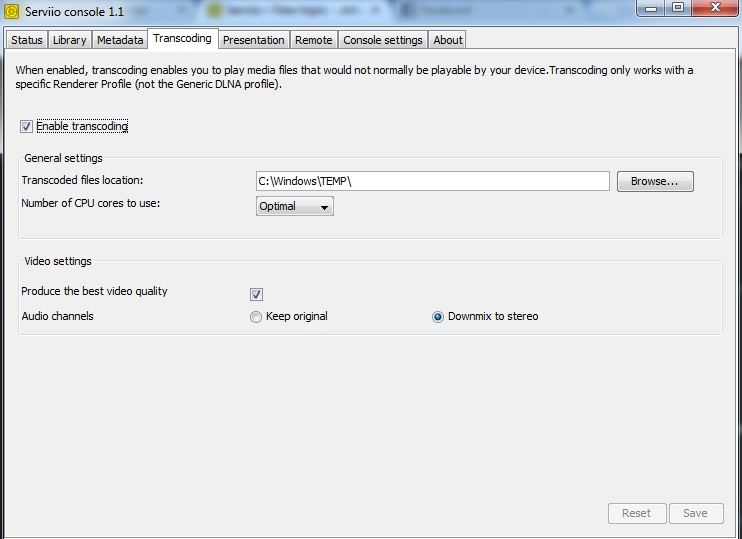Click the Reset button

[x=636, y=513]
